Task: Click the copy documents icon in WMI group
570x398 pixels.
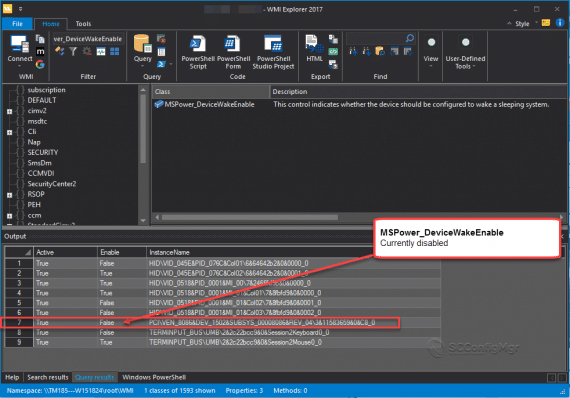Action: pos(40,39)
